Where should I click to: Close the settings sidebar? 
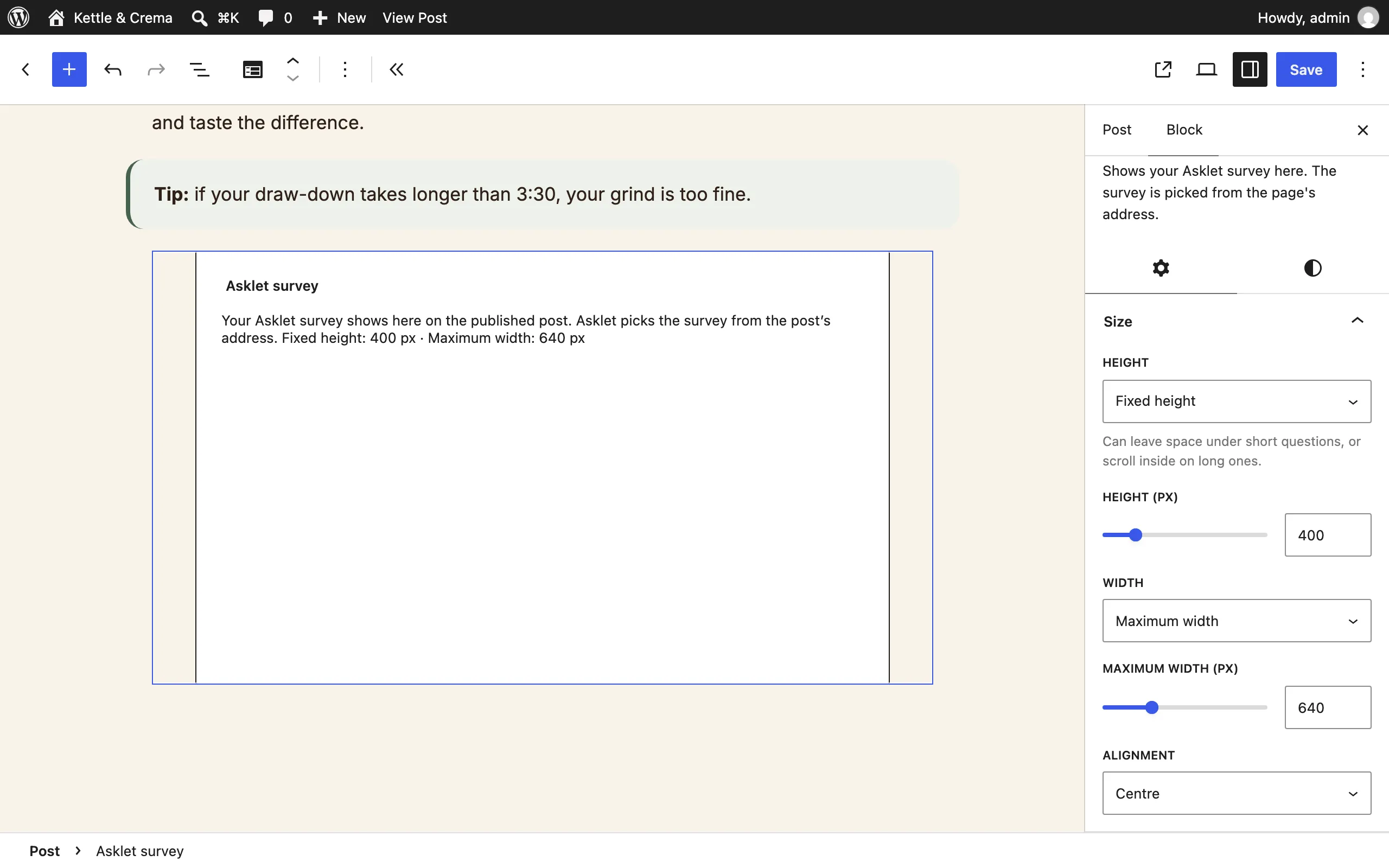pos(1362,130)
